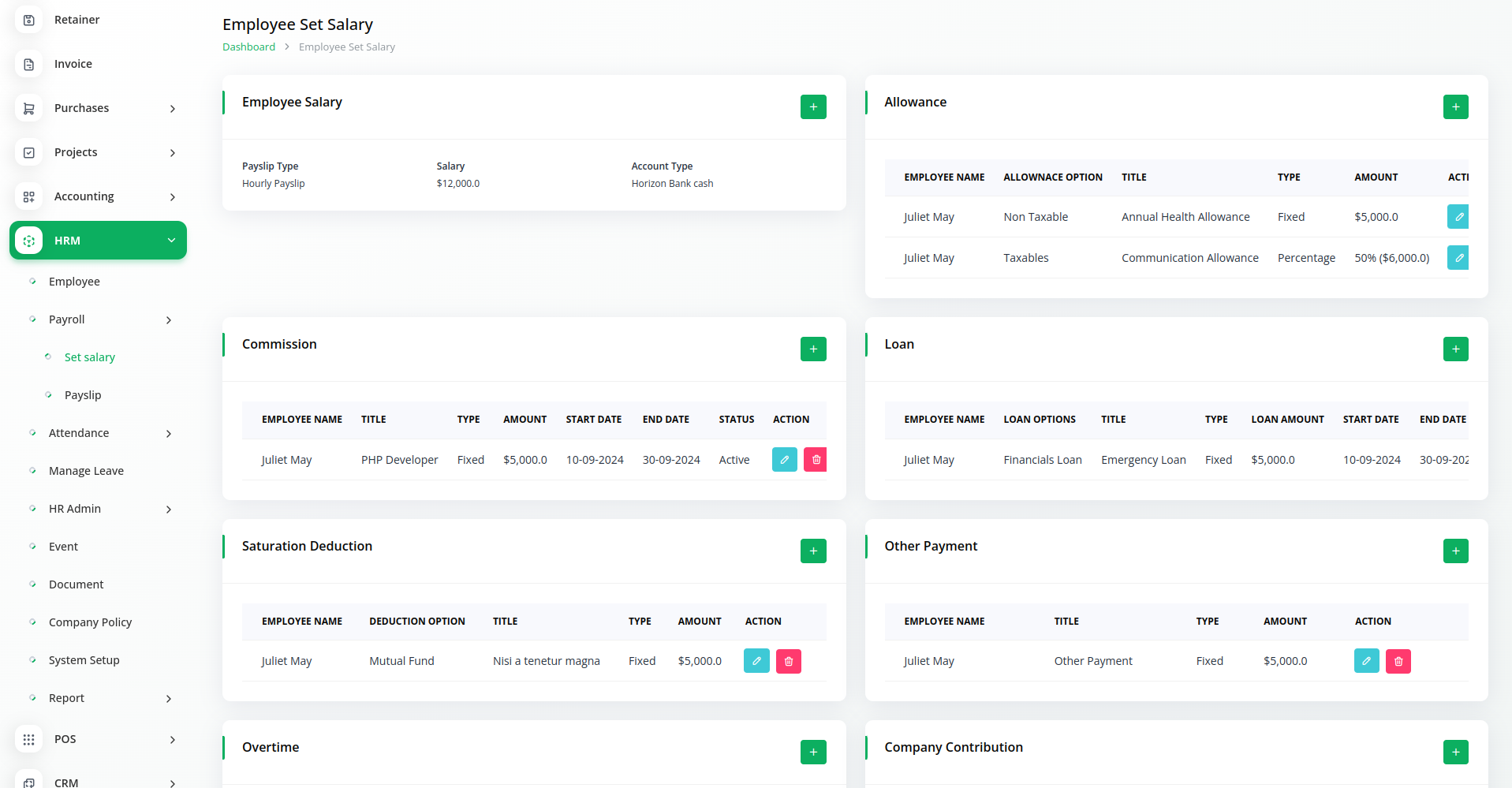Open the Invoice sidebar link

click(x=73, y=64)
